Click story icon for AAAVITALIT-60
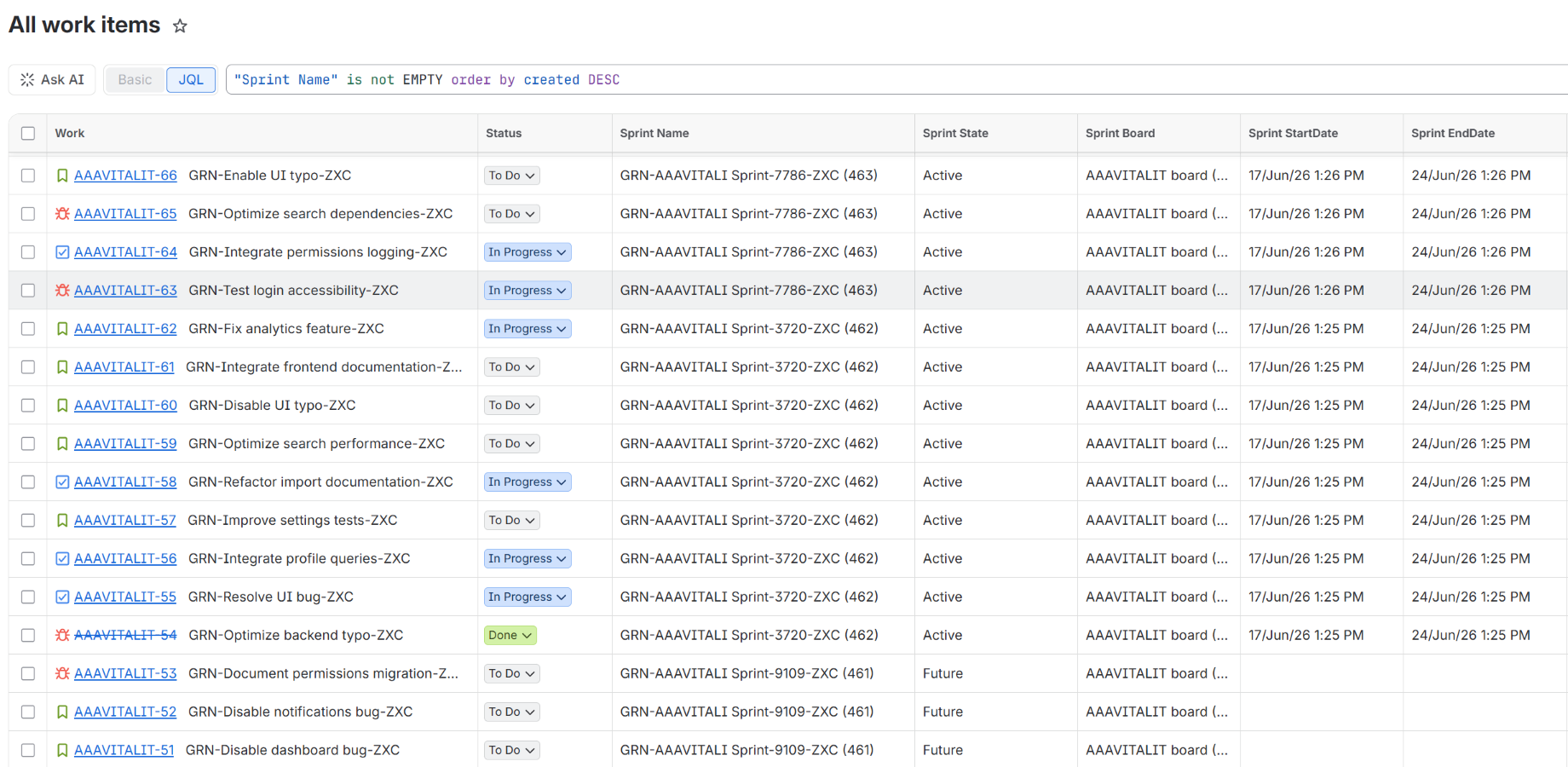The height and width of the screenshot is (767, 1568). coord(62,406)
